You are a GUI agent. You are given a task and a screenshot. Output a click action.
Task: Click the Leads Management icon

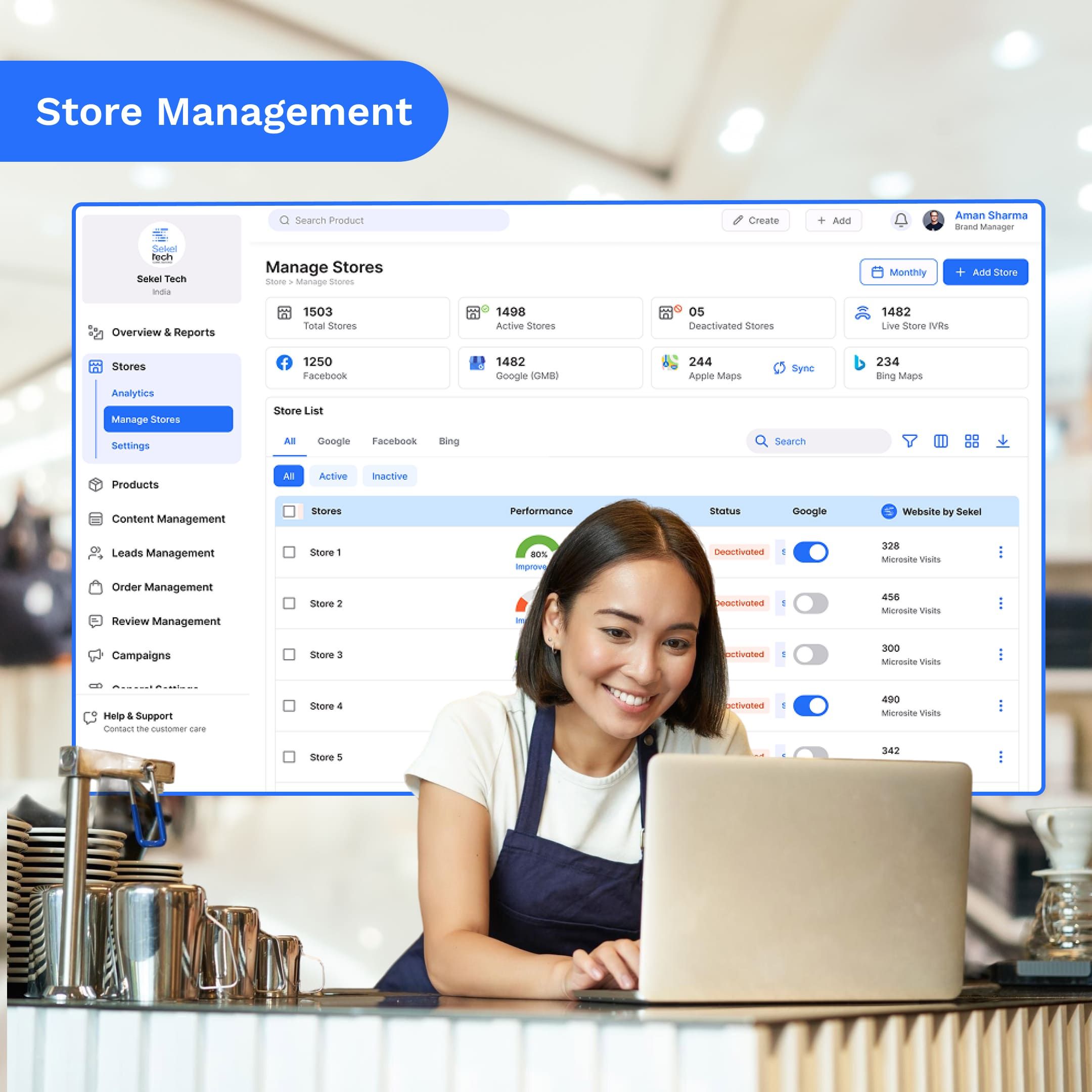[x=96, y=553]
